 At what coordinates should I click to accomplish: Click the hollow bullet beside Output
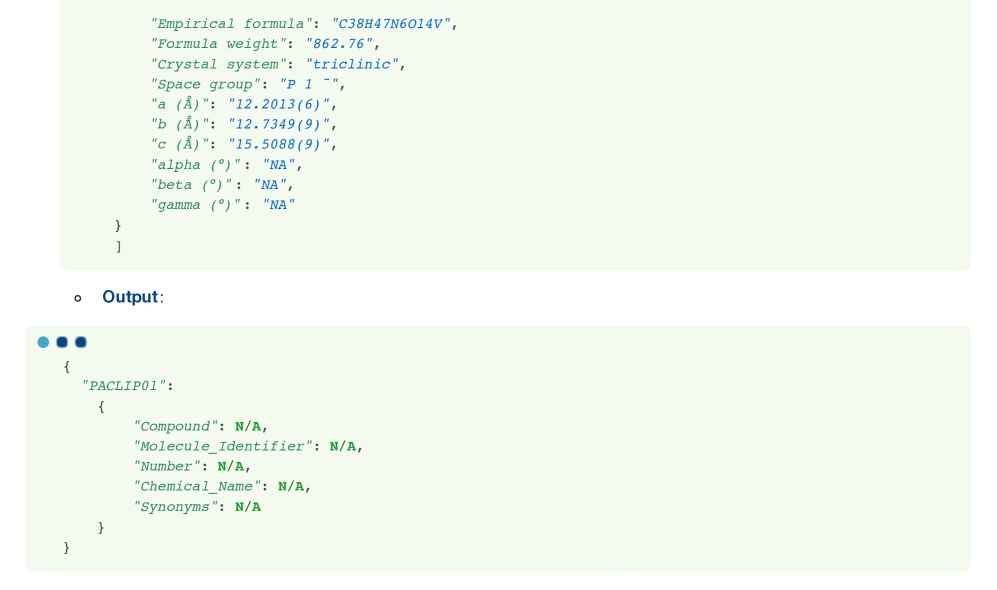pos(77,298)
